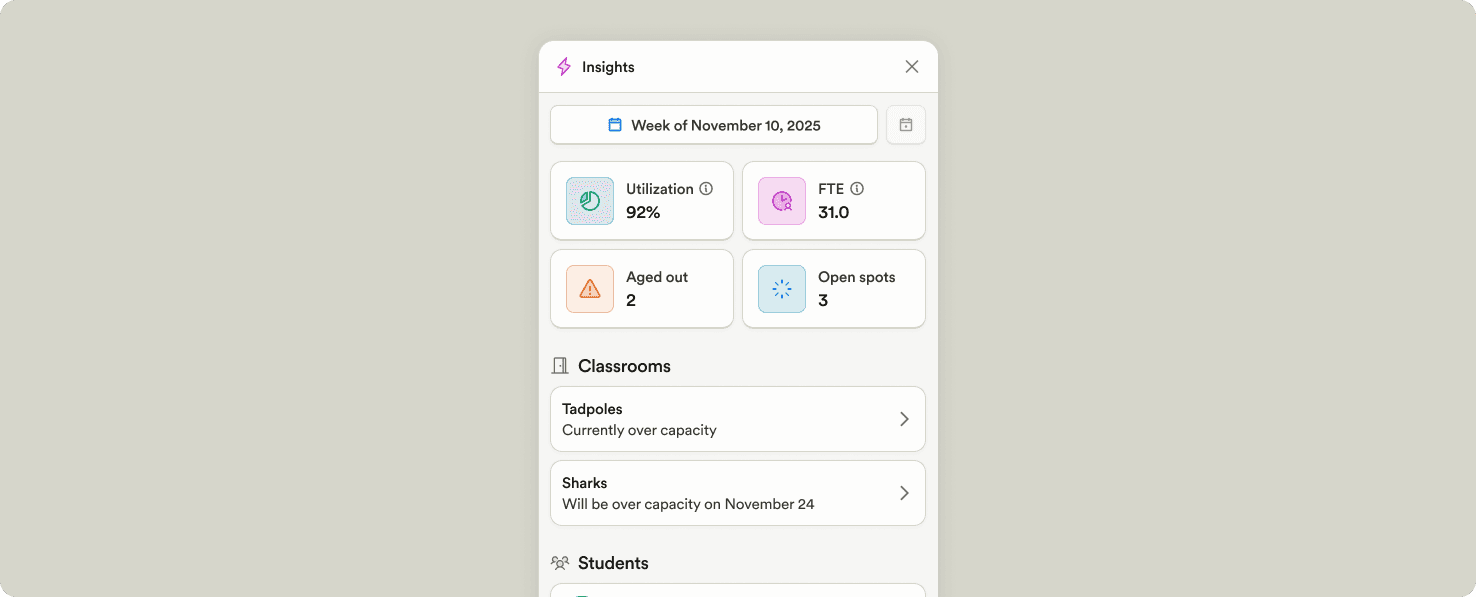Click the FTE info tooltip icon
Image resolution: width=1476 pixels, height=597 pixels.
click(x=857, y=188)
